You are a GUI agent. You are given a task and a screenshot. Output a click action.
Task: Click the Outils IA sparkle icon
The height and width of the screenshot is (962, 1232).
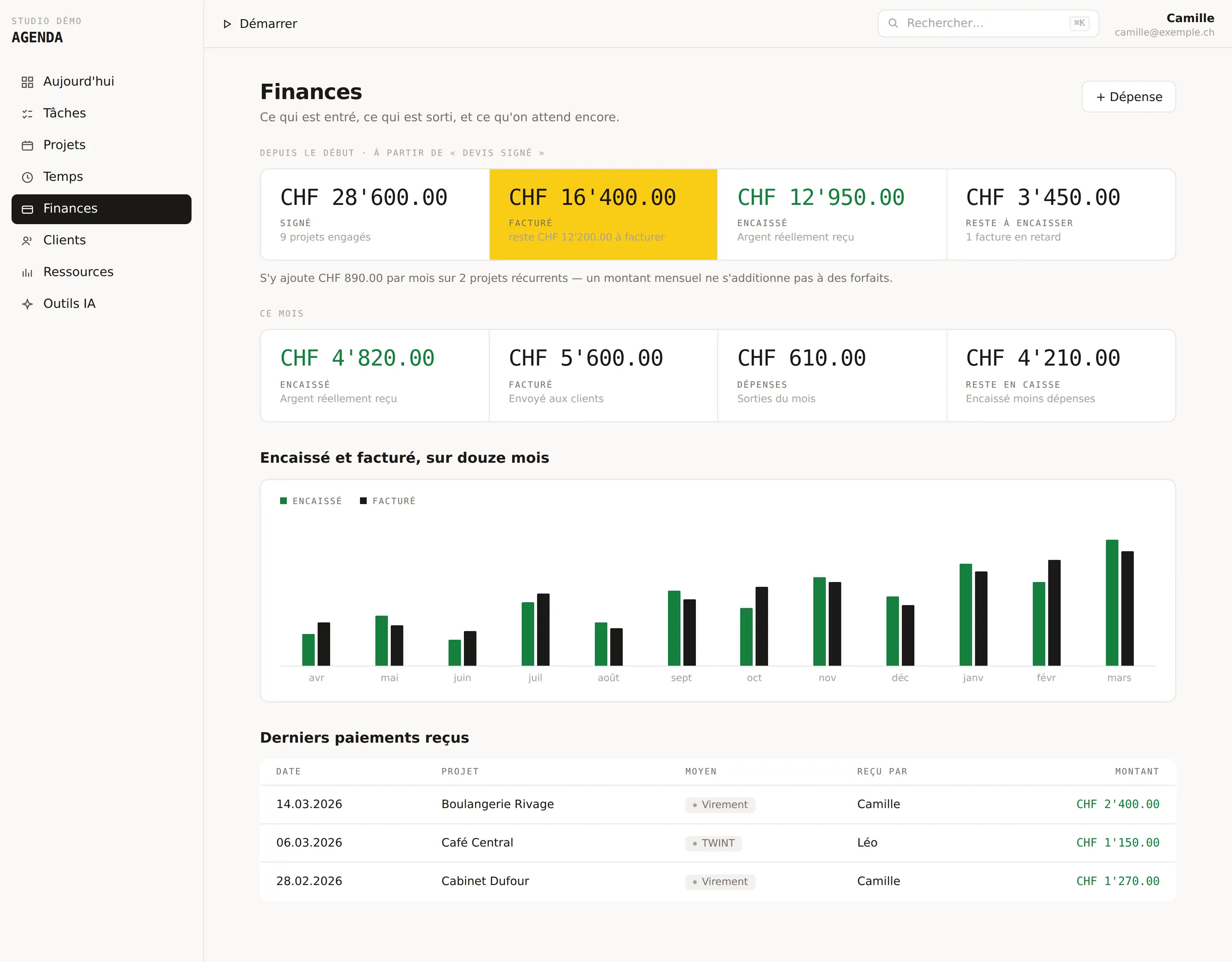tap(27, 304)
